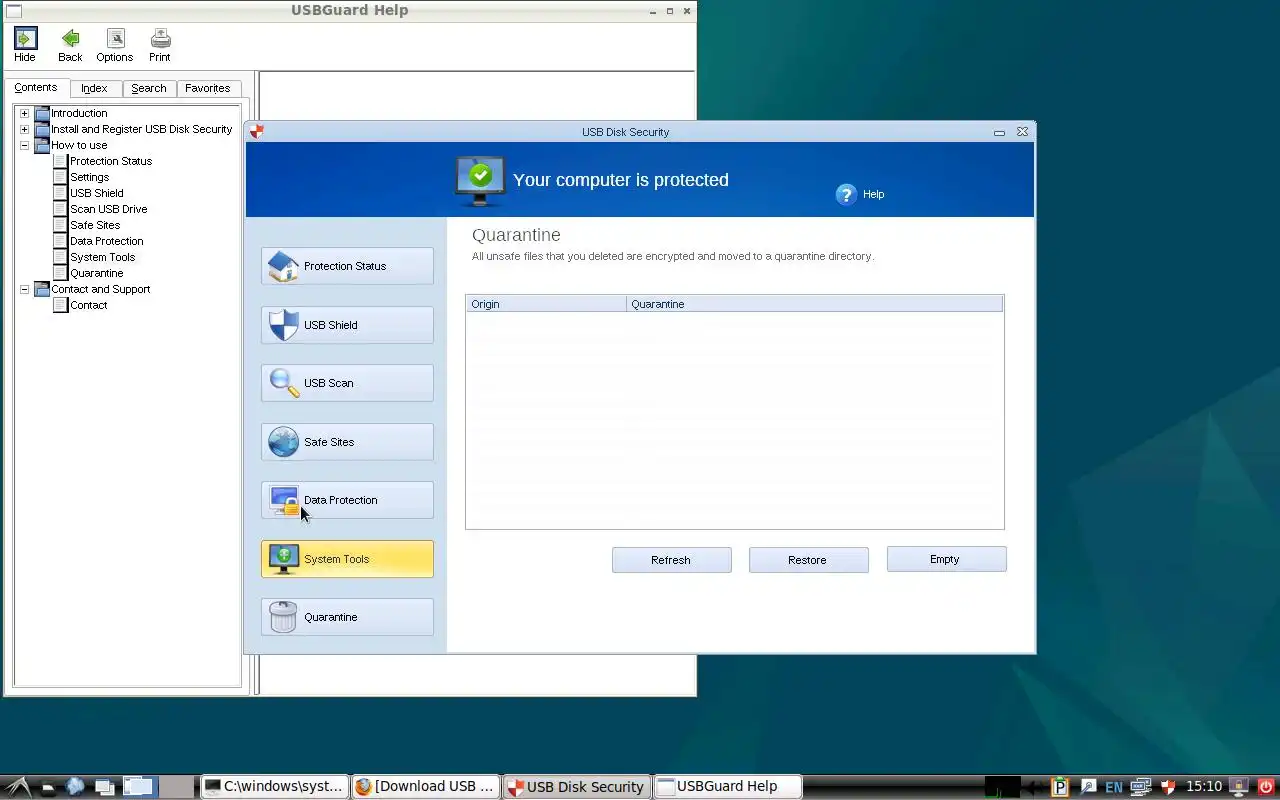The width and height of the screenshot is (1280, 800).
Task: Open Settings topic in Help tree
Action: (90, 177)
